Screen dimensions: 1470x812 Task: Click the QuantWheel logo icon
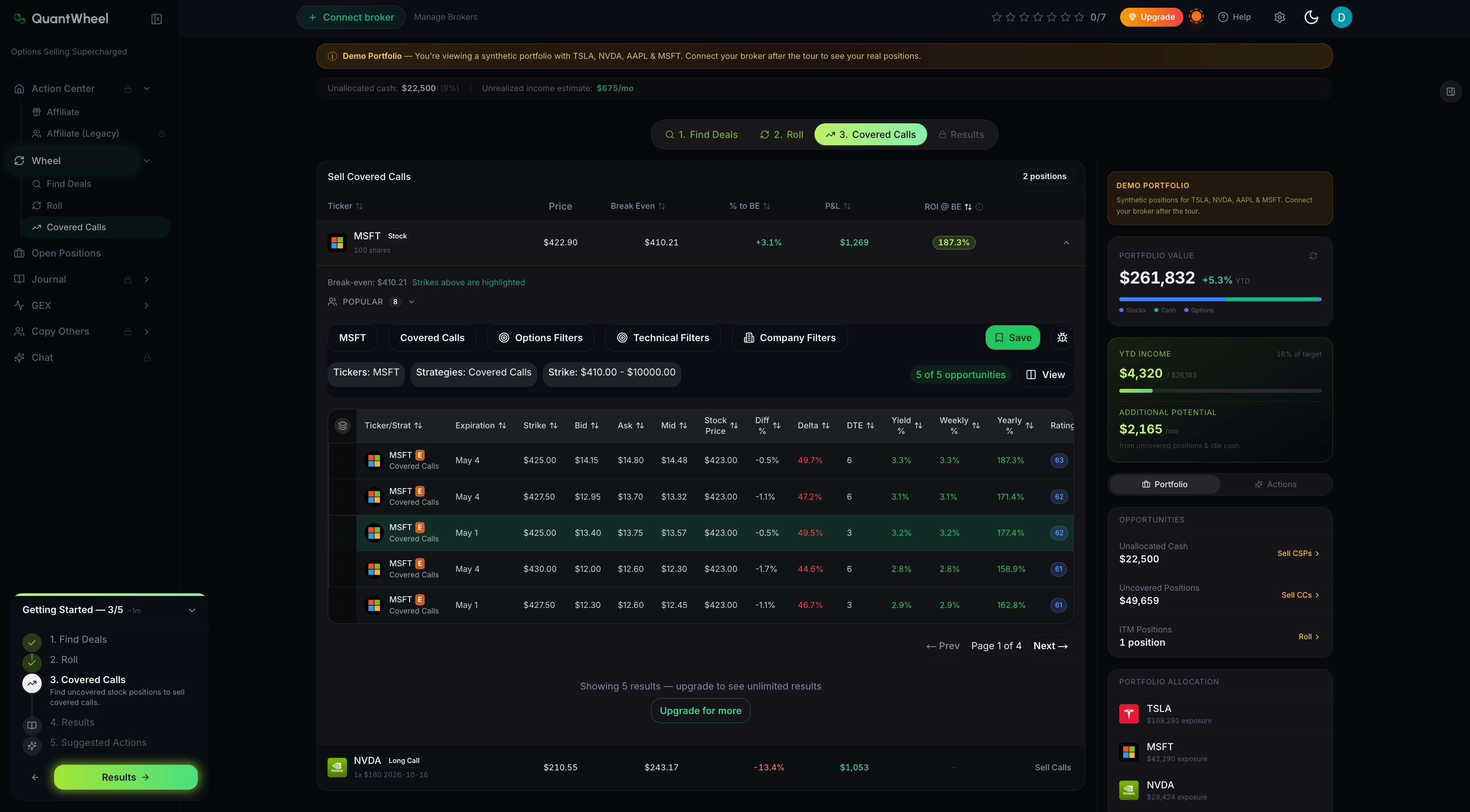[19, 18]
